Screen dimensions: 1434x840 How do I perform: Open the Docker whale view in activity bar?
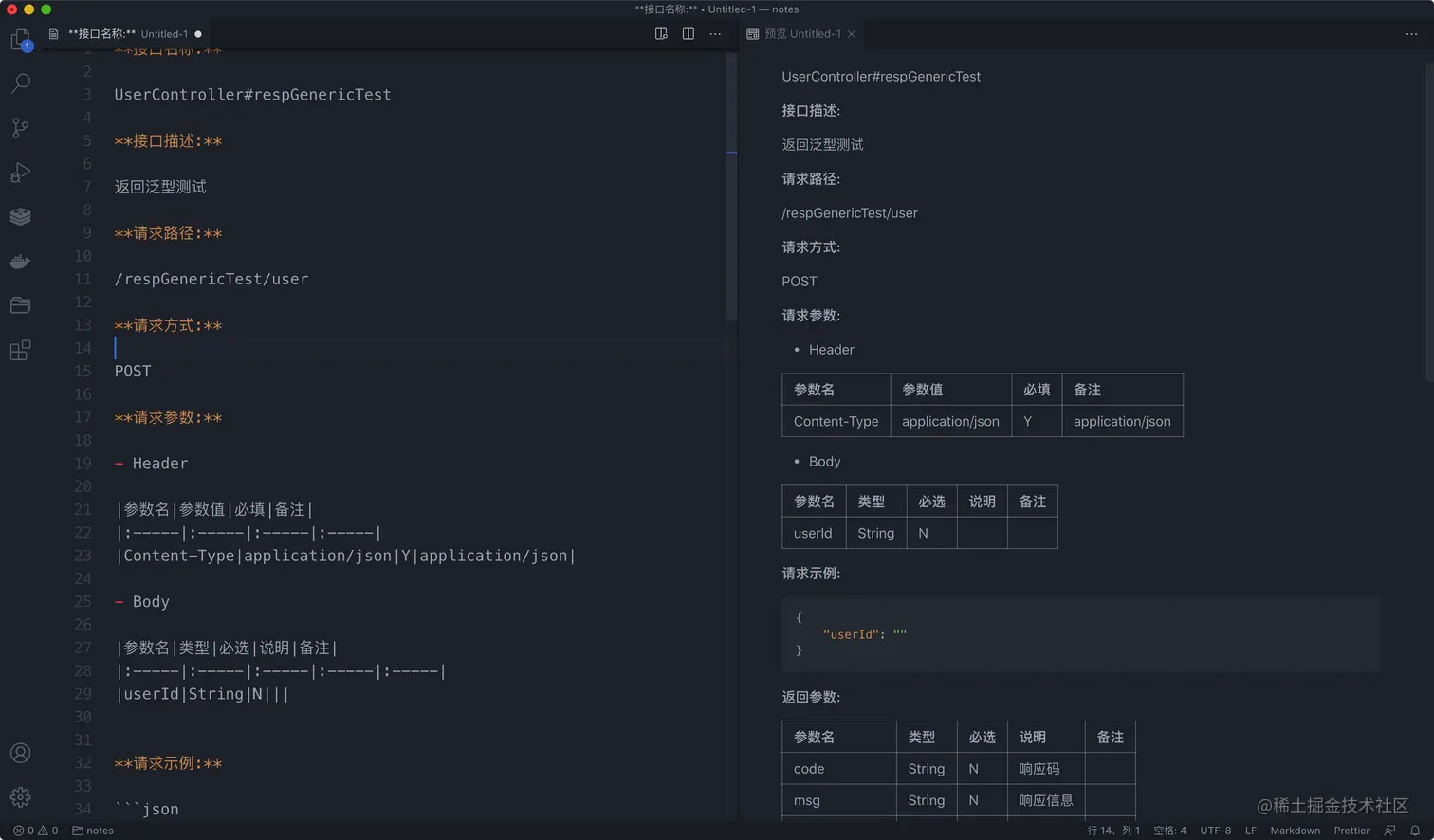tap(20, 261)
